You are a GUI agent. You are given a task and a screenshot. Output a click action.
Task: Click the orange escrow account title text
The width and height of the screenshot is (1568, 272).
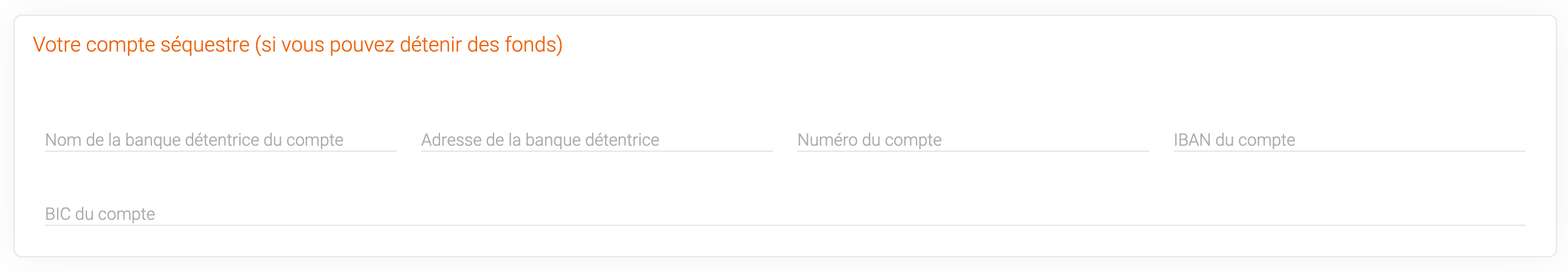(141, 44)
